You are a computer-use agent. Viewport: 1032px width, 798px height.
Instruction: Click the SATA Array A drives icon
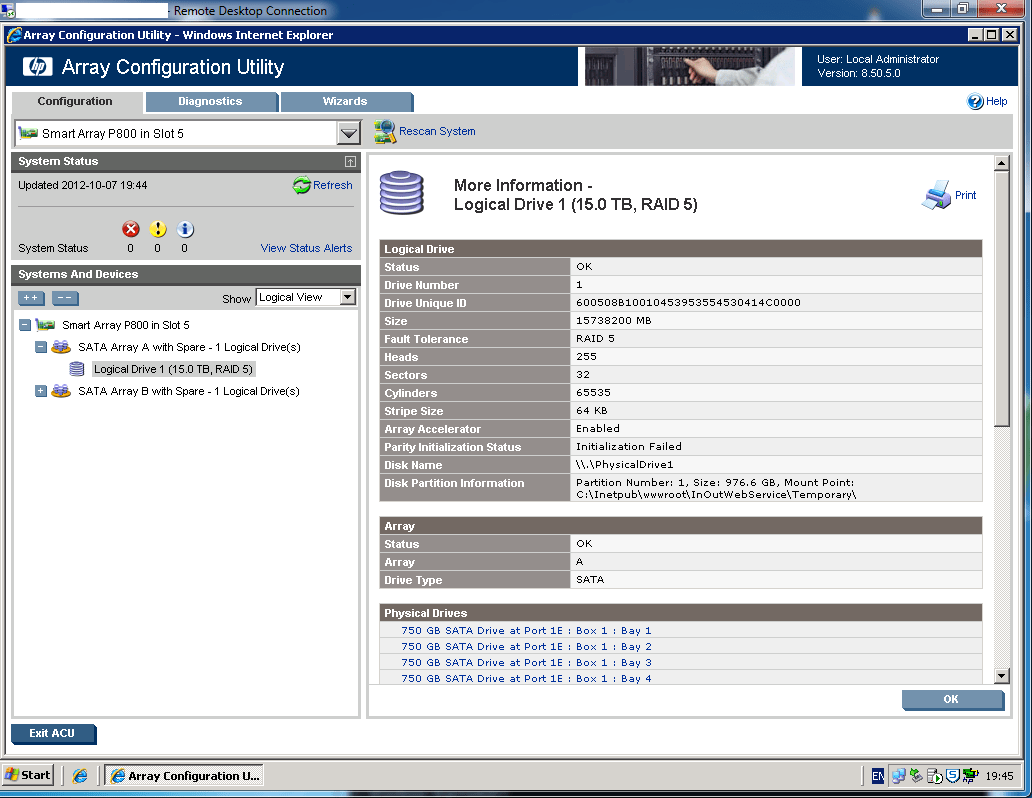coord(60,347)
